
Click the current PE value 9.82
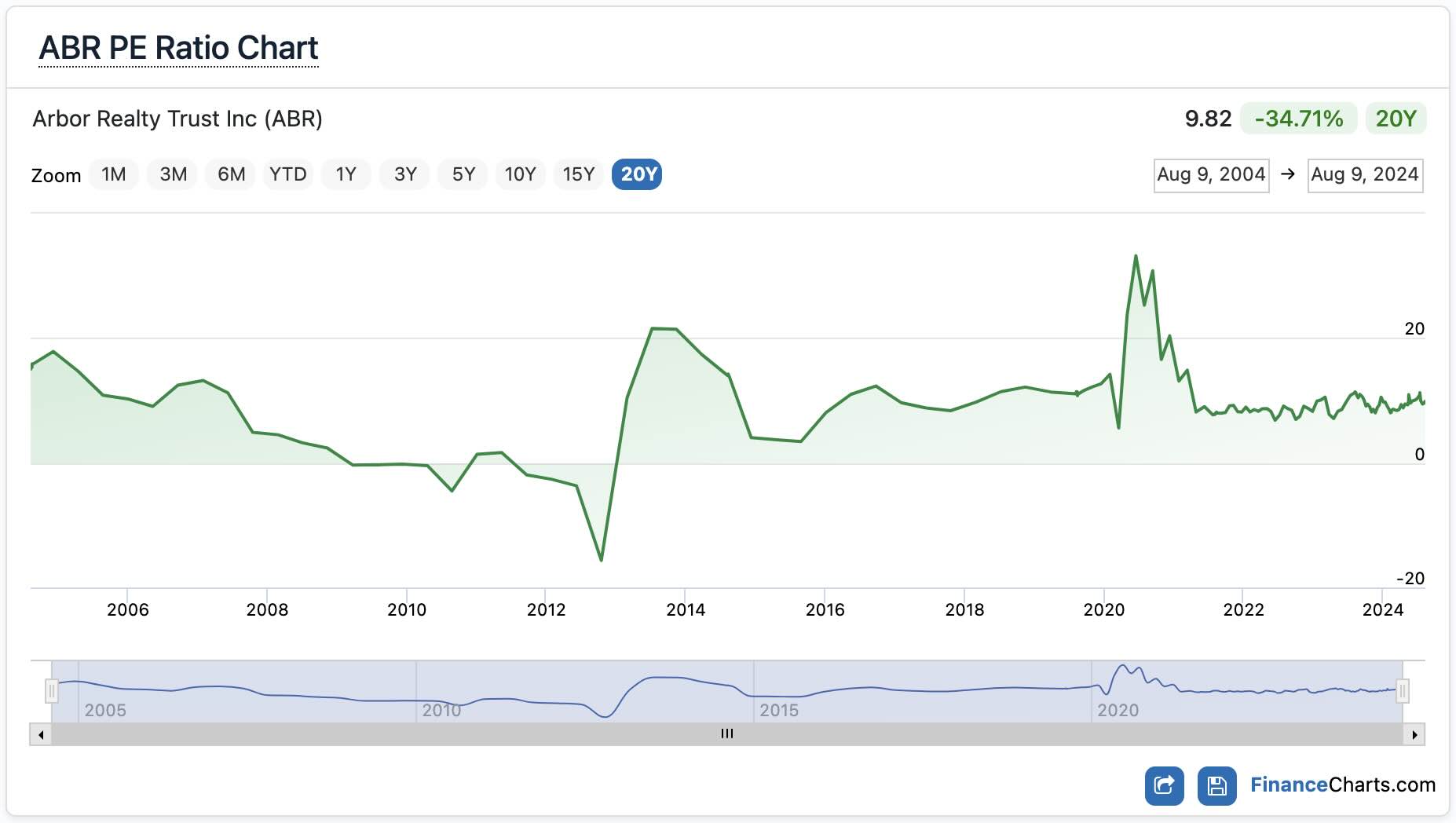1208,119
